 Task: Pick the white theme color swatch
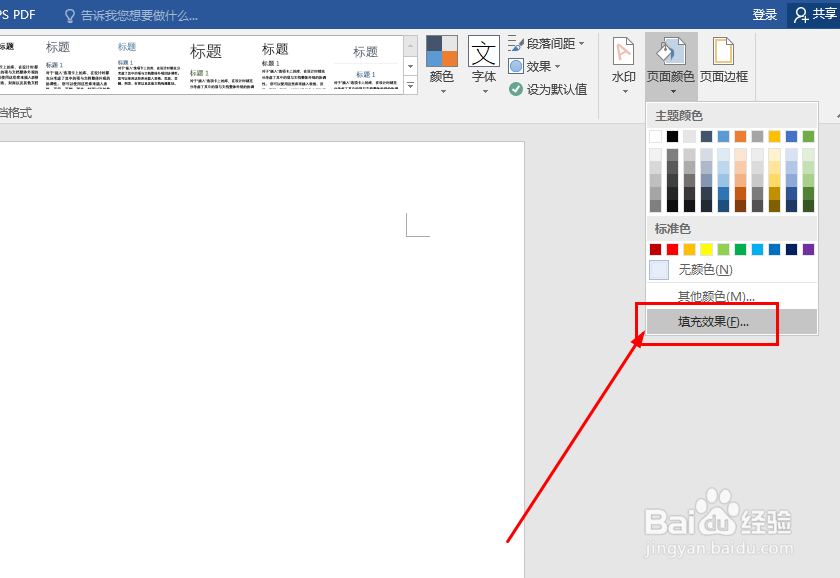click(x=655, y=137)
